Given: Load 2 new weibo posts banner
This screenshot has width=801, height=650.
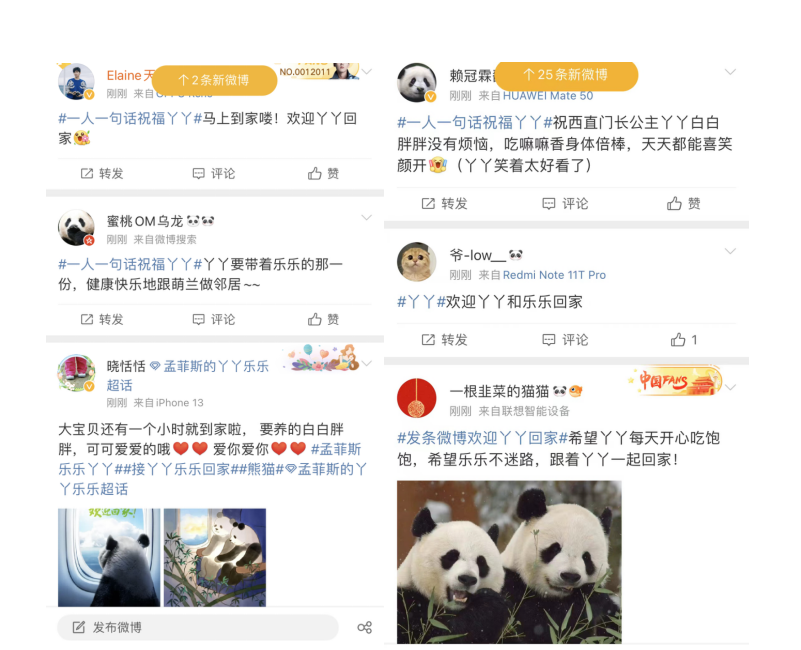Looking at the screenshot, I should point(215,80).
